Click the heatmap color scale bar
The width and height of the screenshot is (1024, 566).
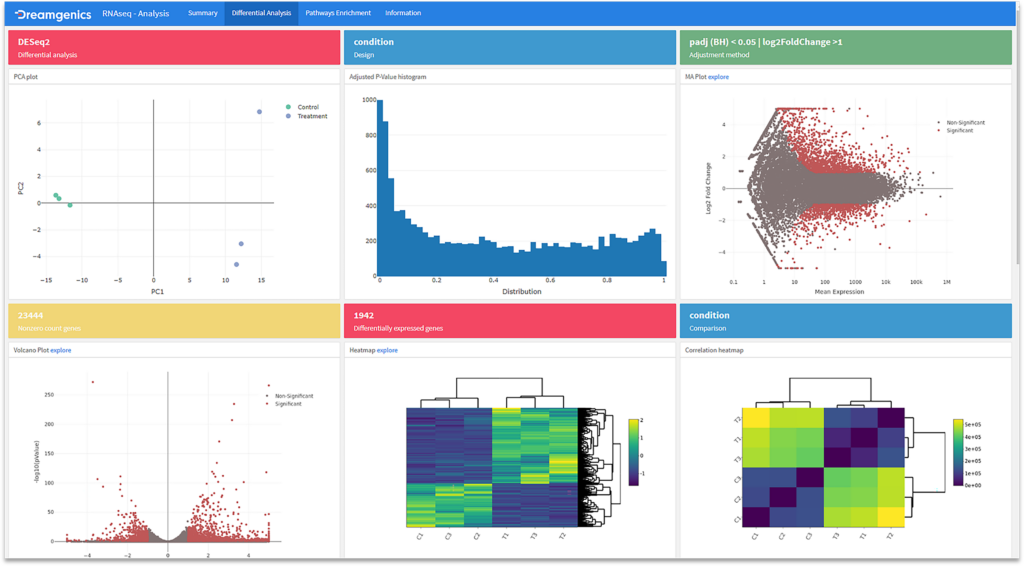tap(633, 452)
